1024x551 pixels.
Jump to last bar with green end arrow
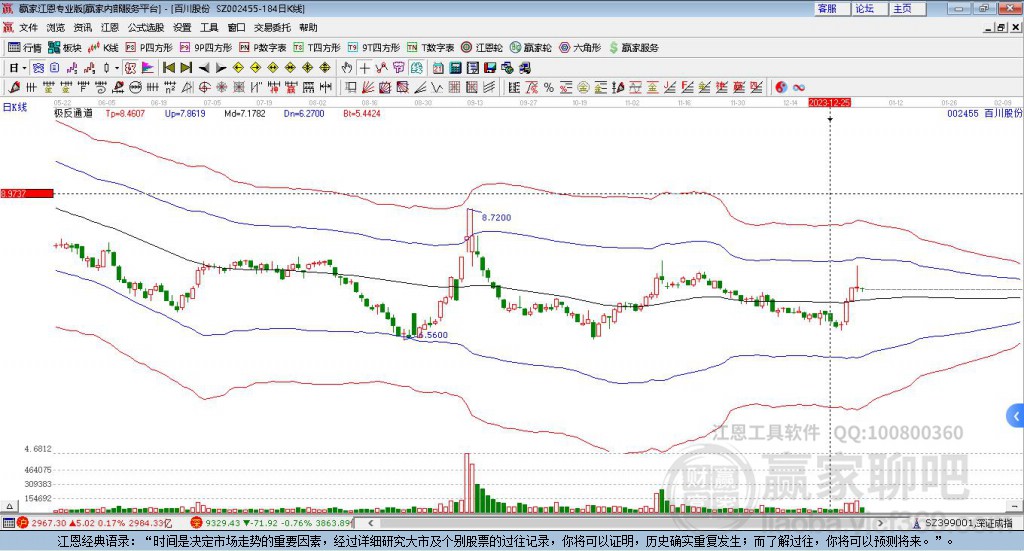[186, 68]
